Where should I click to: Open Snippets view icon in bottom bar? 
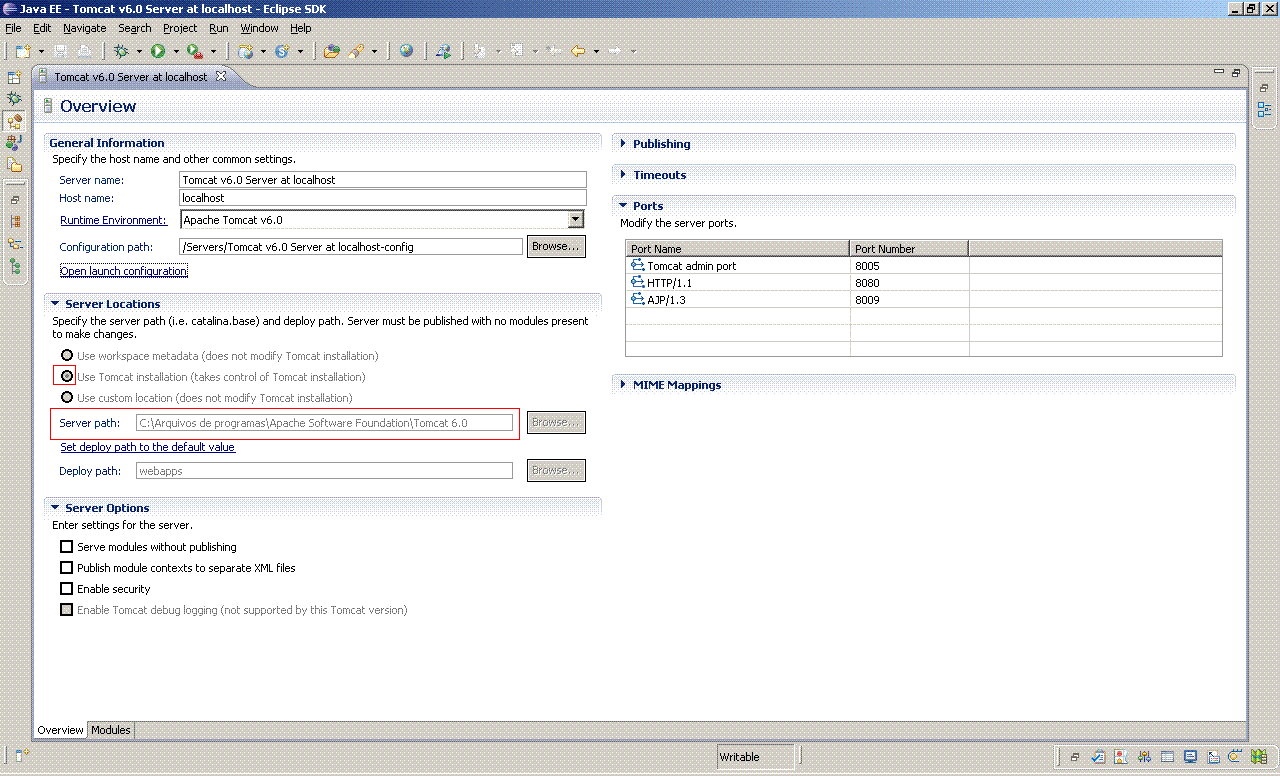1213,757
